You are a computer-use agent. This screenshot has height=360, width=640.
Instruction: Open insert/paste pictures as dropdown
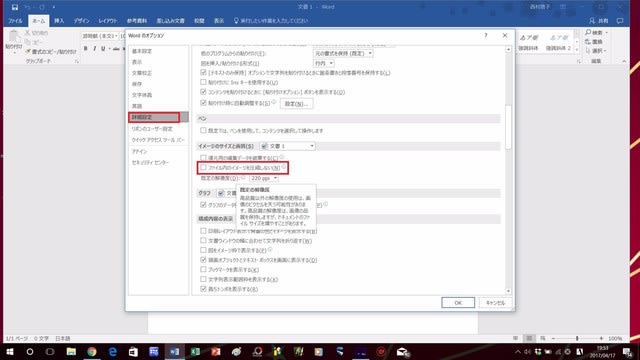(x=324, y=63)
